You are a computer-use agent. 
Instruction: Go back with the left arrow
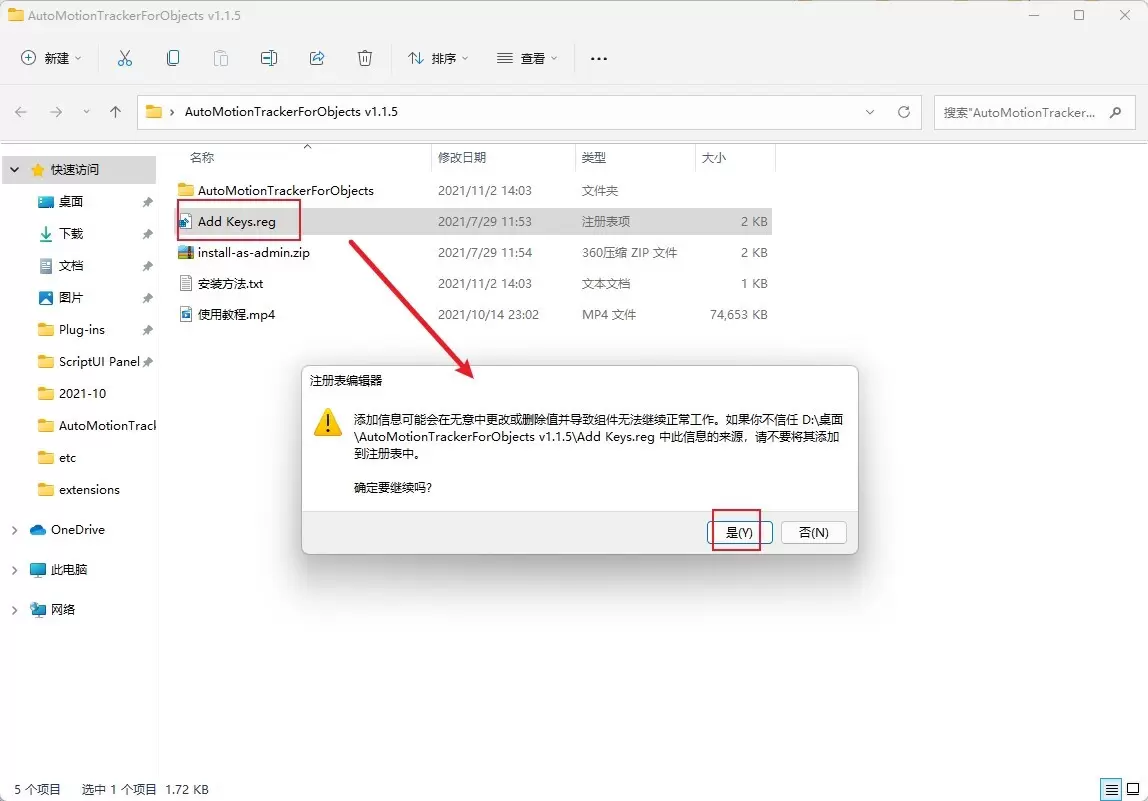point(21,112)
